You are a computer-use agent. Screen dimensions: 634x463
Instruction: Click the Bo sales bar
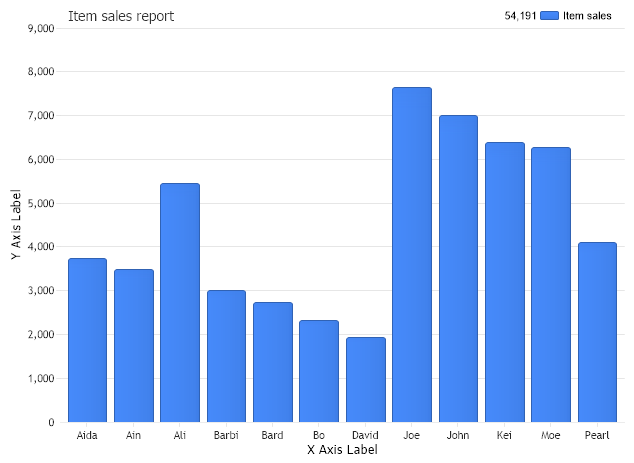click(x=319, y=371)
